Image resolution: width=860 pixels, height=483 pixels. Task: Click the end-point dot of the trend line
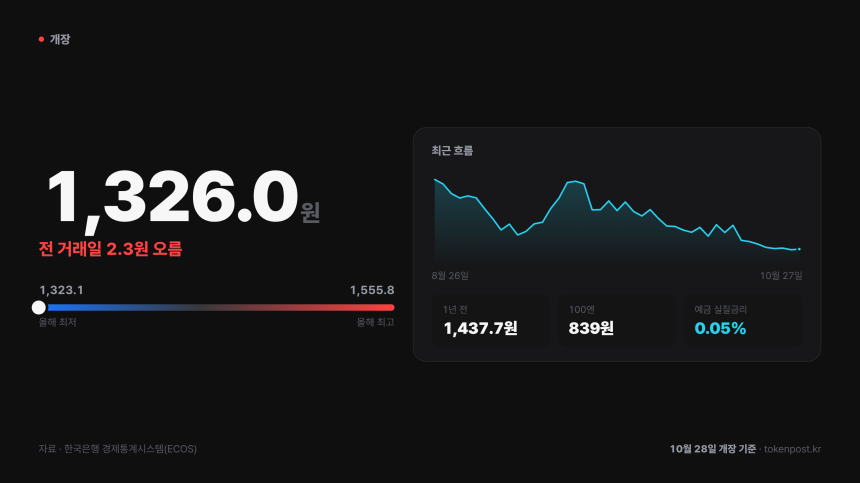pyautogui.click(x=799, y=249)
